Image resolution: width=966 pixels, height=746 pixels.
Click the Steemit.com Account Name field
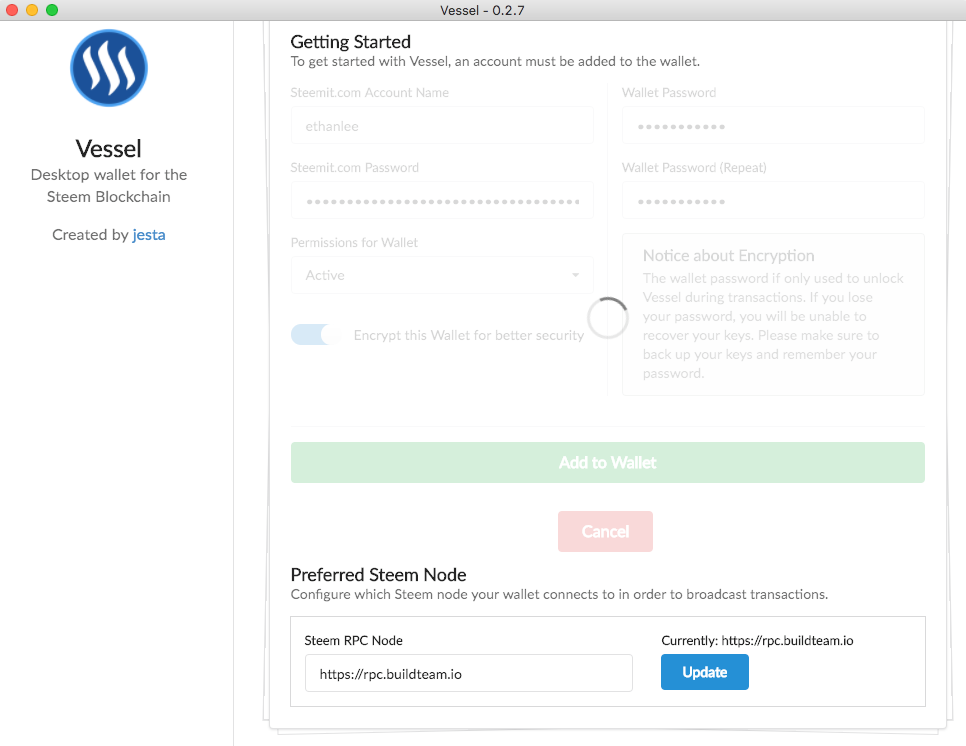pos(442,126)
